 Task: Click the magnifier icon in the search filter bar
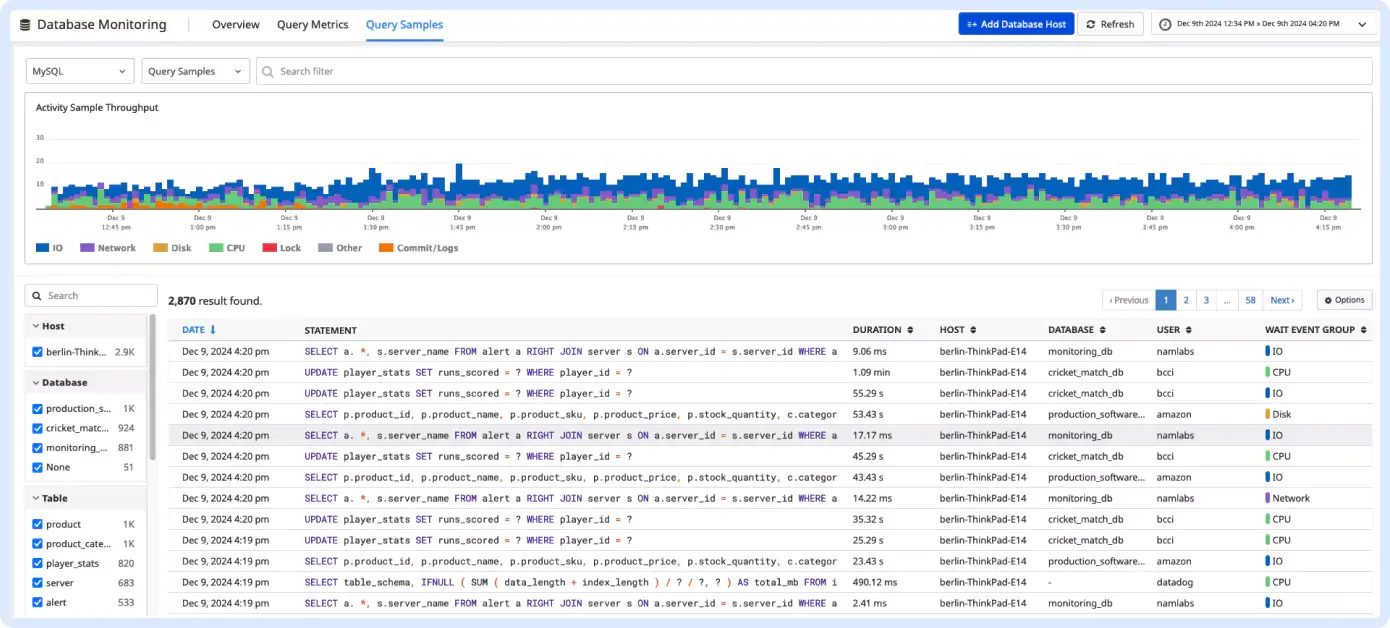click(x=268, y=72)
